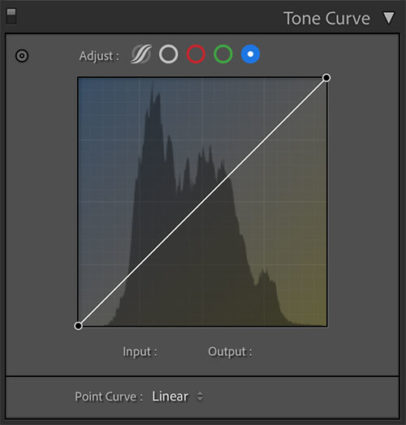Open the Point Curve Linear dropdown
This screenshot has width=406, height=425.
coord(177,396)
